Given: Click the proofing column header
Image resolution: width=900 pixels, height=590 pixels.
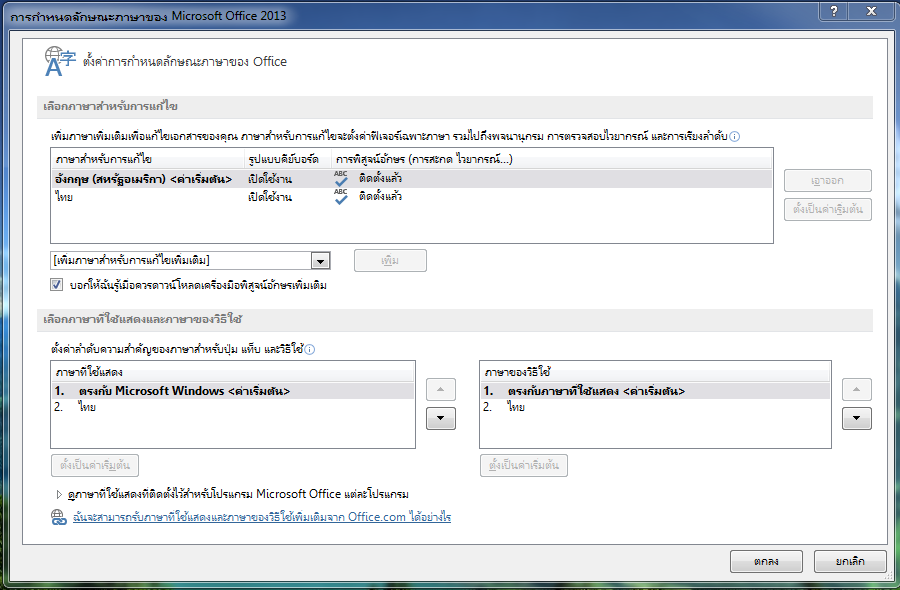Looking at the screenshot, I should pyautogui.click(x=552, y=159).
